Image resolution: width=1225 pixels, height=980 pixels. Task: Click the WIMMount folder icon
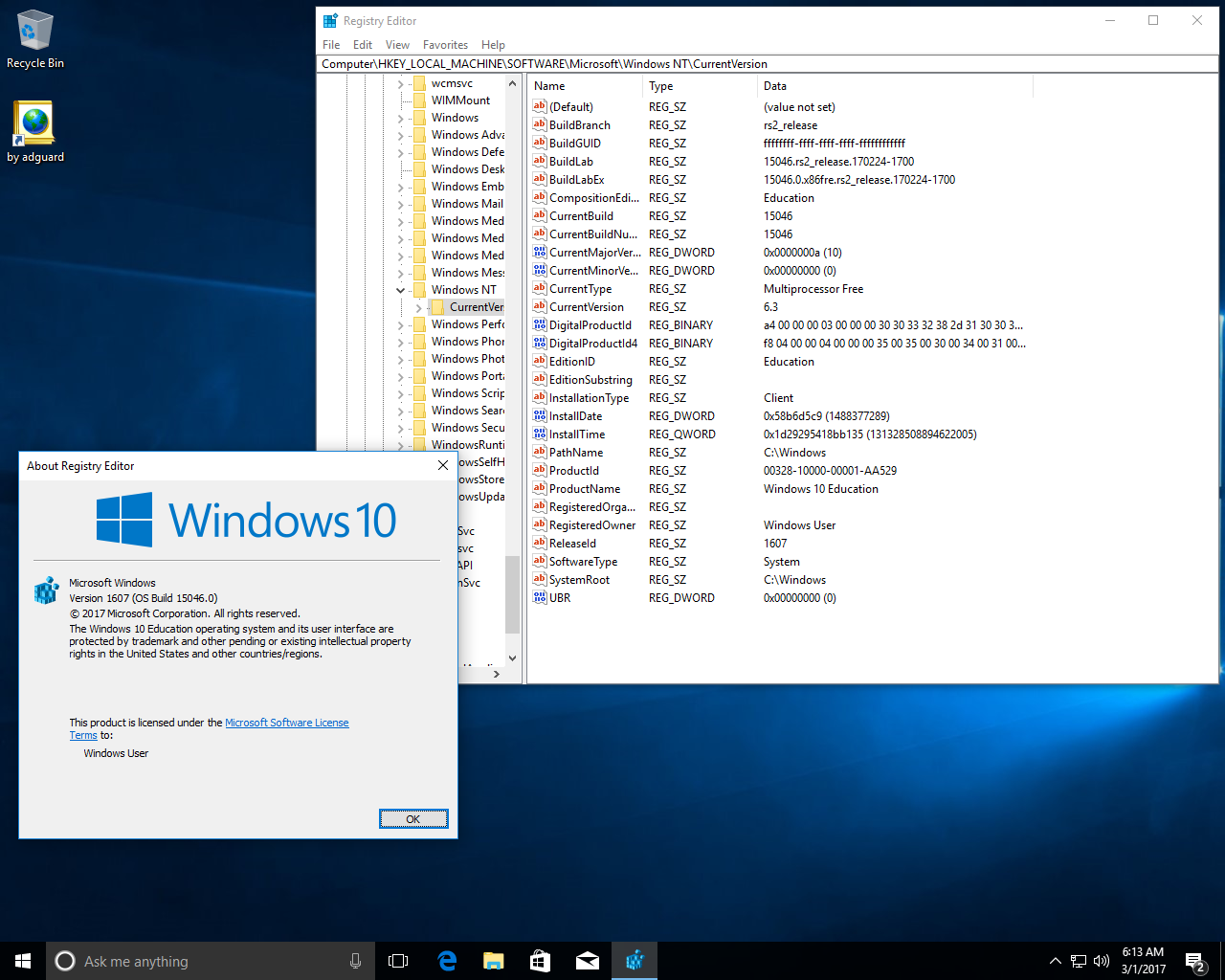(x=419, y=100)
